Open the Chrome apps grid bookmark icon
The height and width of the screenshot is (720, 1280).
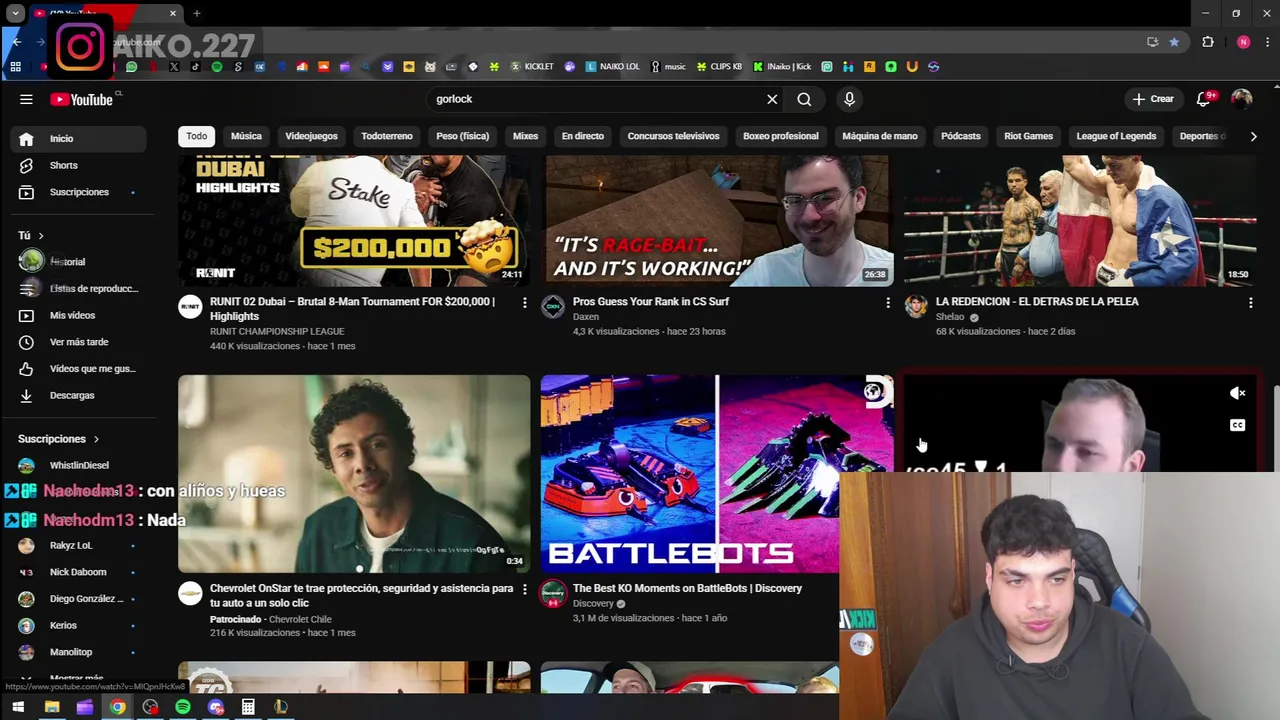15,67
